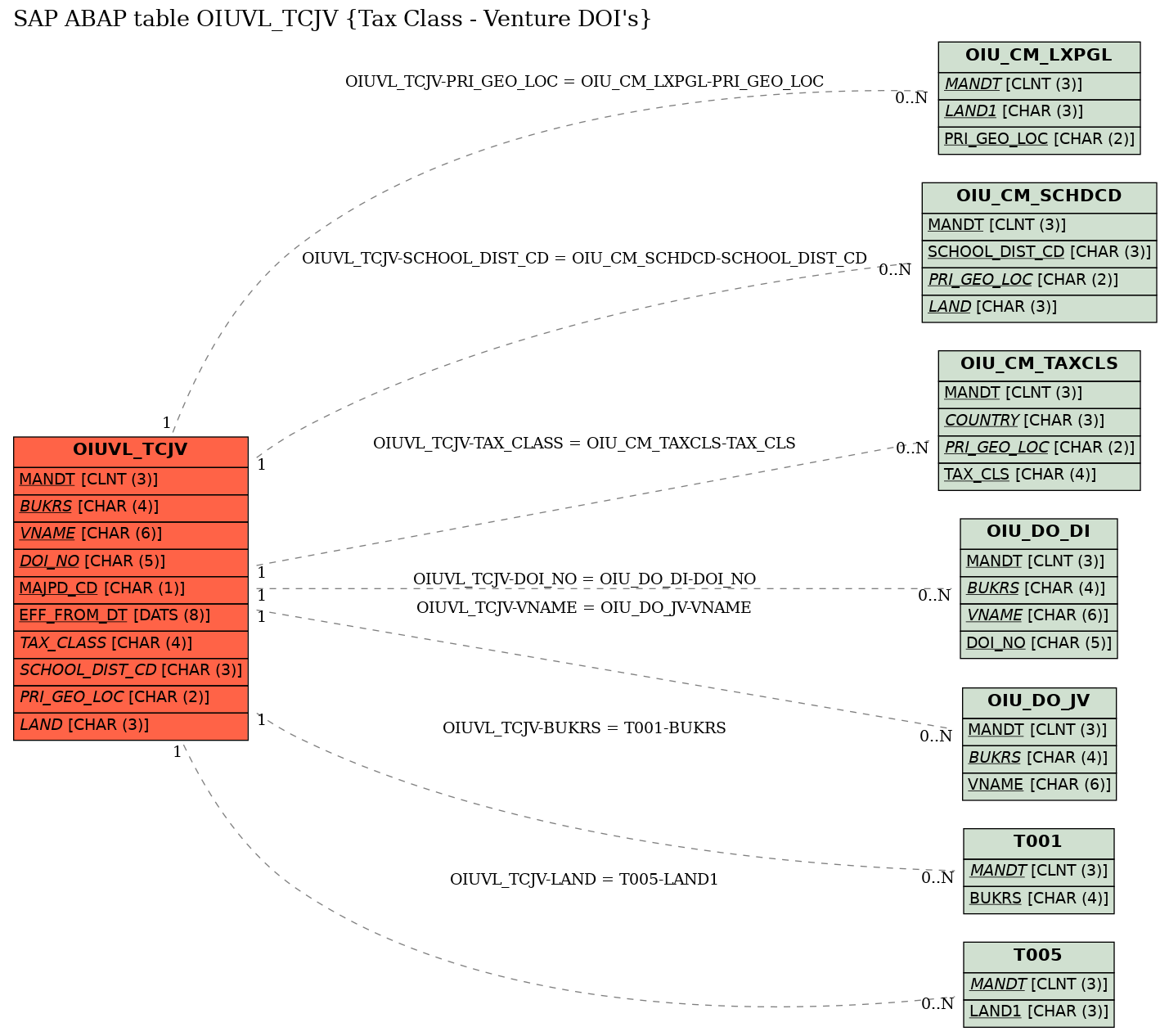1169x1036 pixels.
Task: Click the LAND = T005-LAND1 label
Action: tap(584, 880)
